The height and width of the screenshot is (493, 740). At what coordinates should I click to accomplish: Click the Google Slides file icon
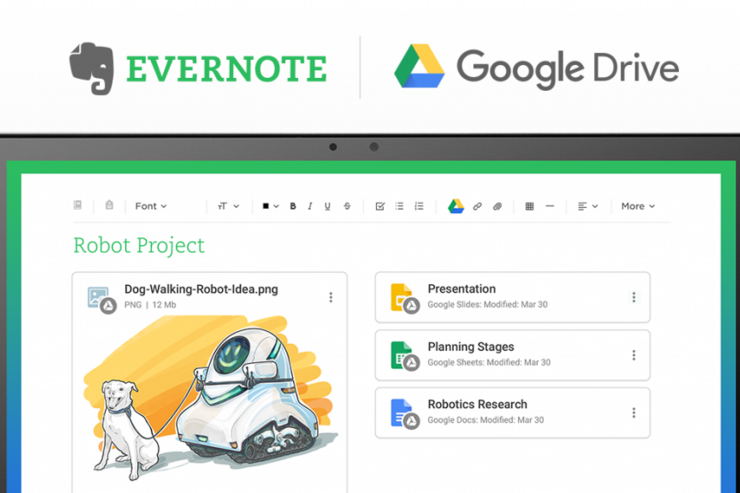click(404, 299)
